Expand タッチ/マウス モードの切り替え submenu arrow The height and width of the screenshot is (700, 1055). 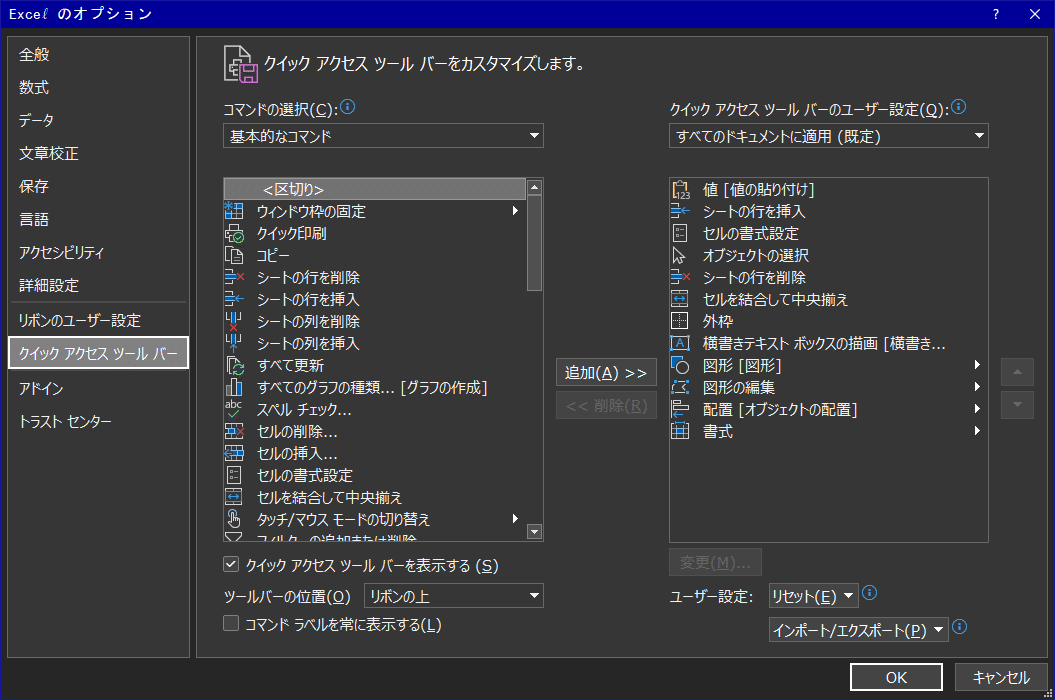pos(515,519)
